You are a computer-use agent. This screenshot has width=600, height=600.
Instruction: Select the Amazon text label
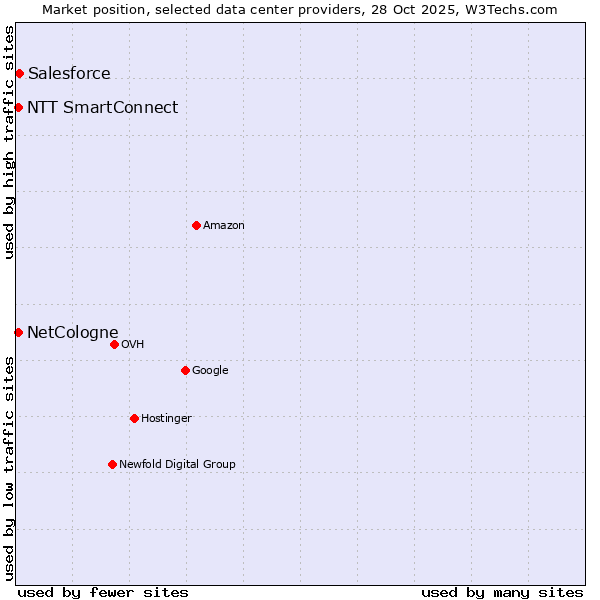point(224,225)
